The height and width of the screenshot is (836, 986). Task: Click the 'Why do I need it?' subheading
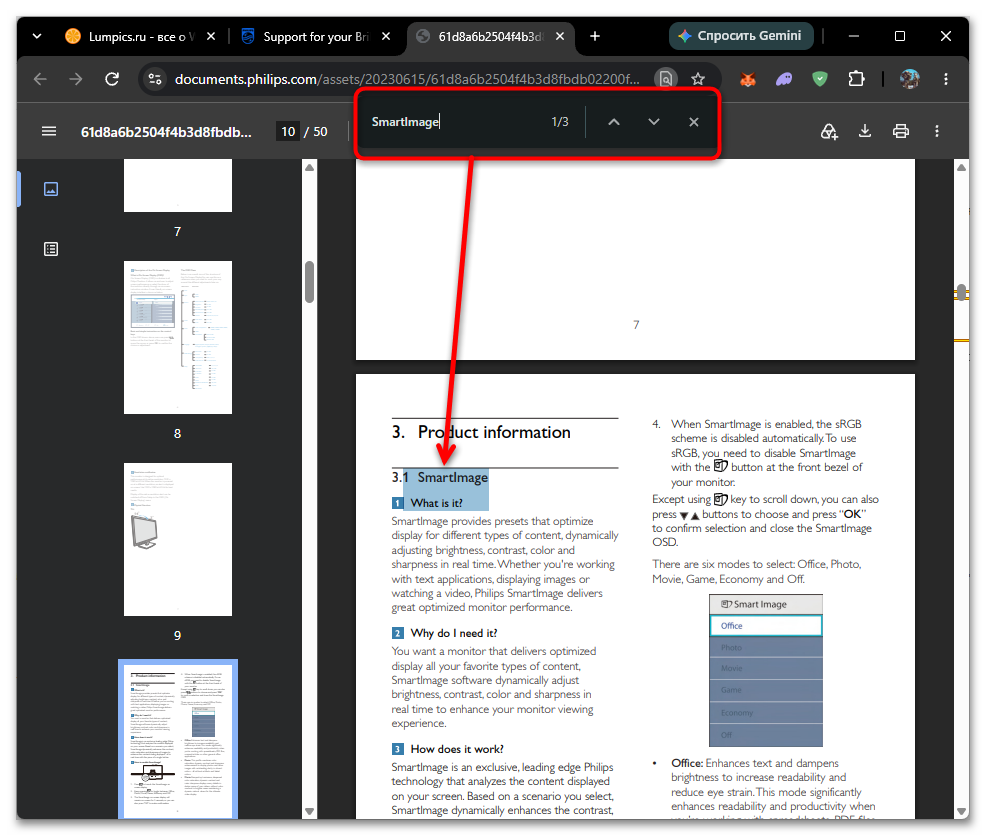point(453,633)
